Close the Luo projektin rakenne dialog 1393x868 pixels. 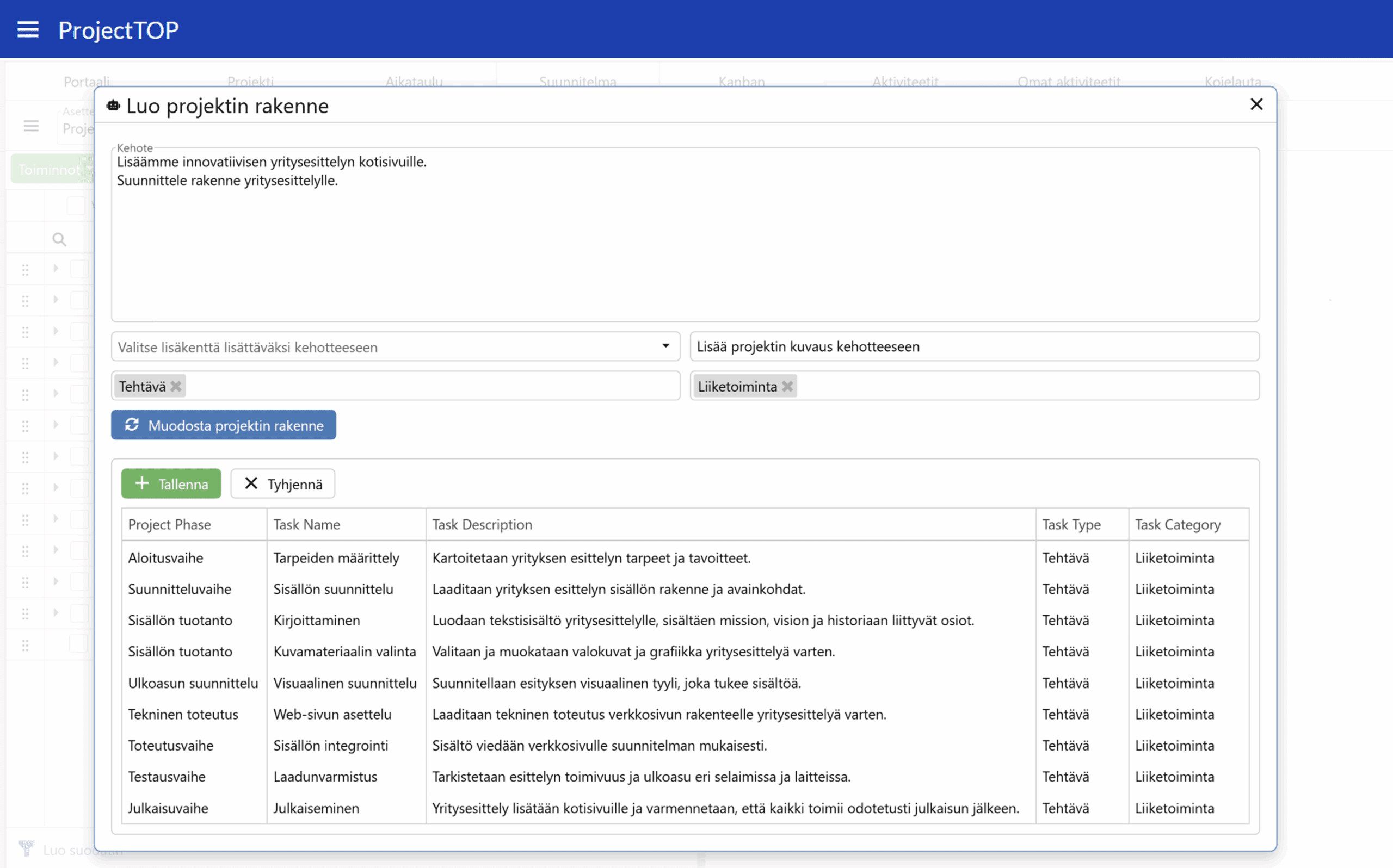(x=1256, y=104)
